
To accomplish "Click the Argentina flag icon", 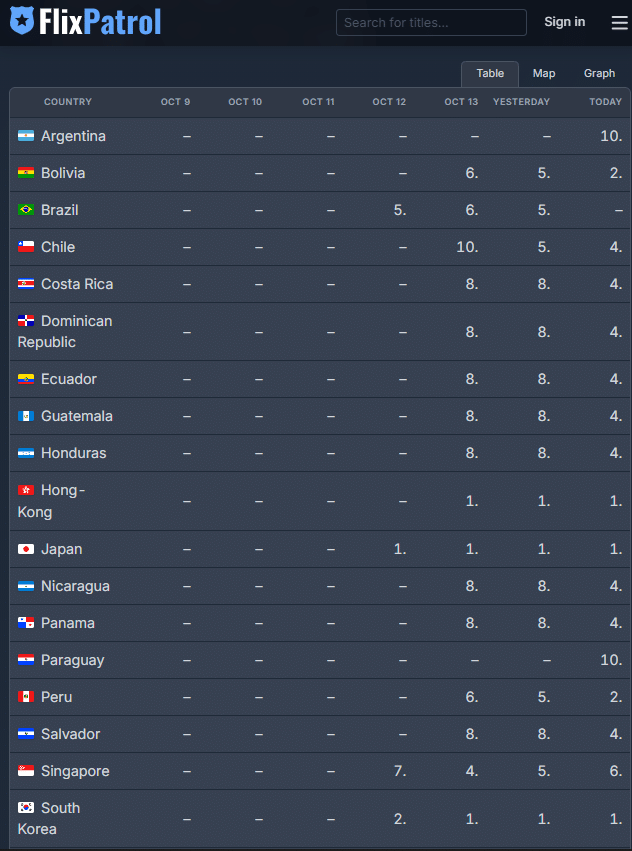I will 26,136.
